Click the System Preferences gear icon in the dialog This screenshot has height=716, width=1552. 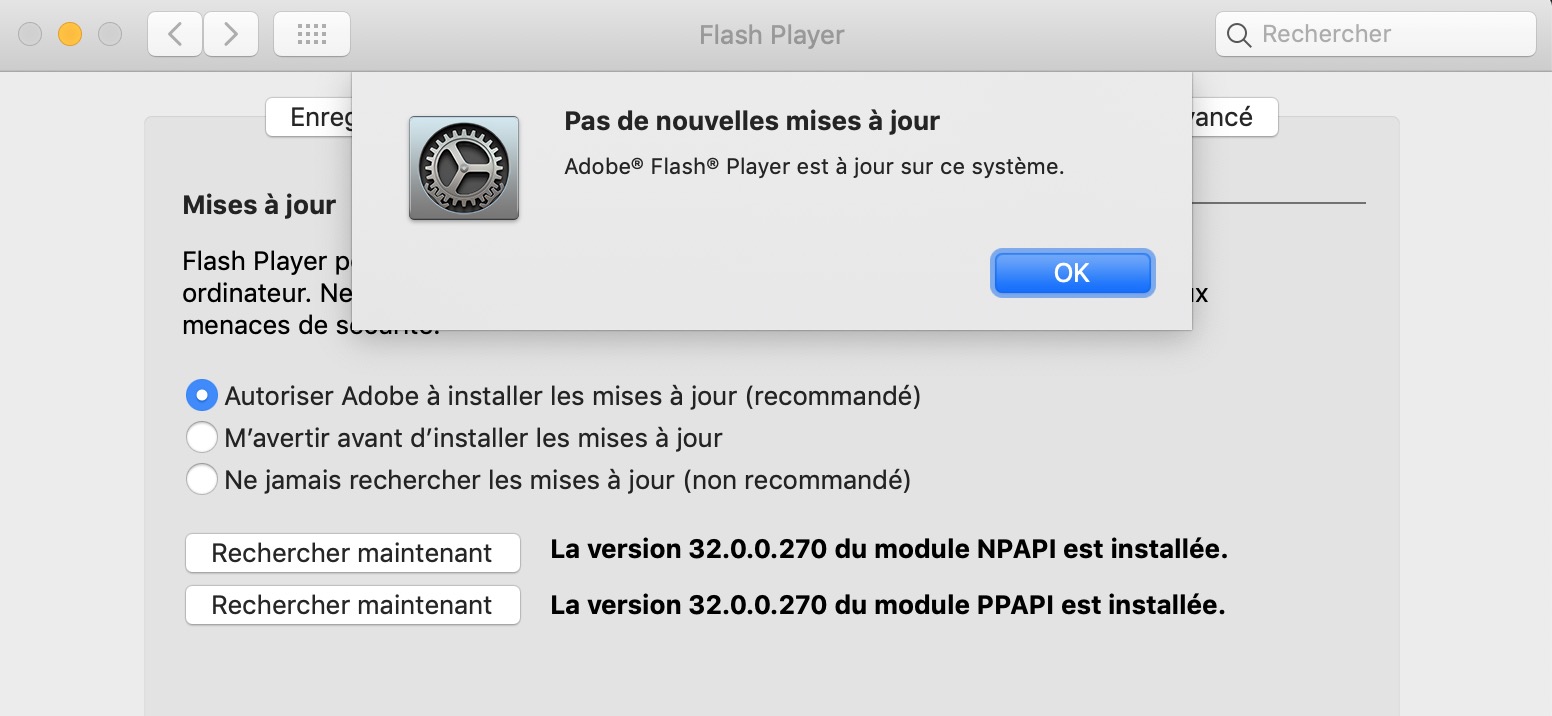pyautogui.click(x=464, y=167)
